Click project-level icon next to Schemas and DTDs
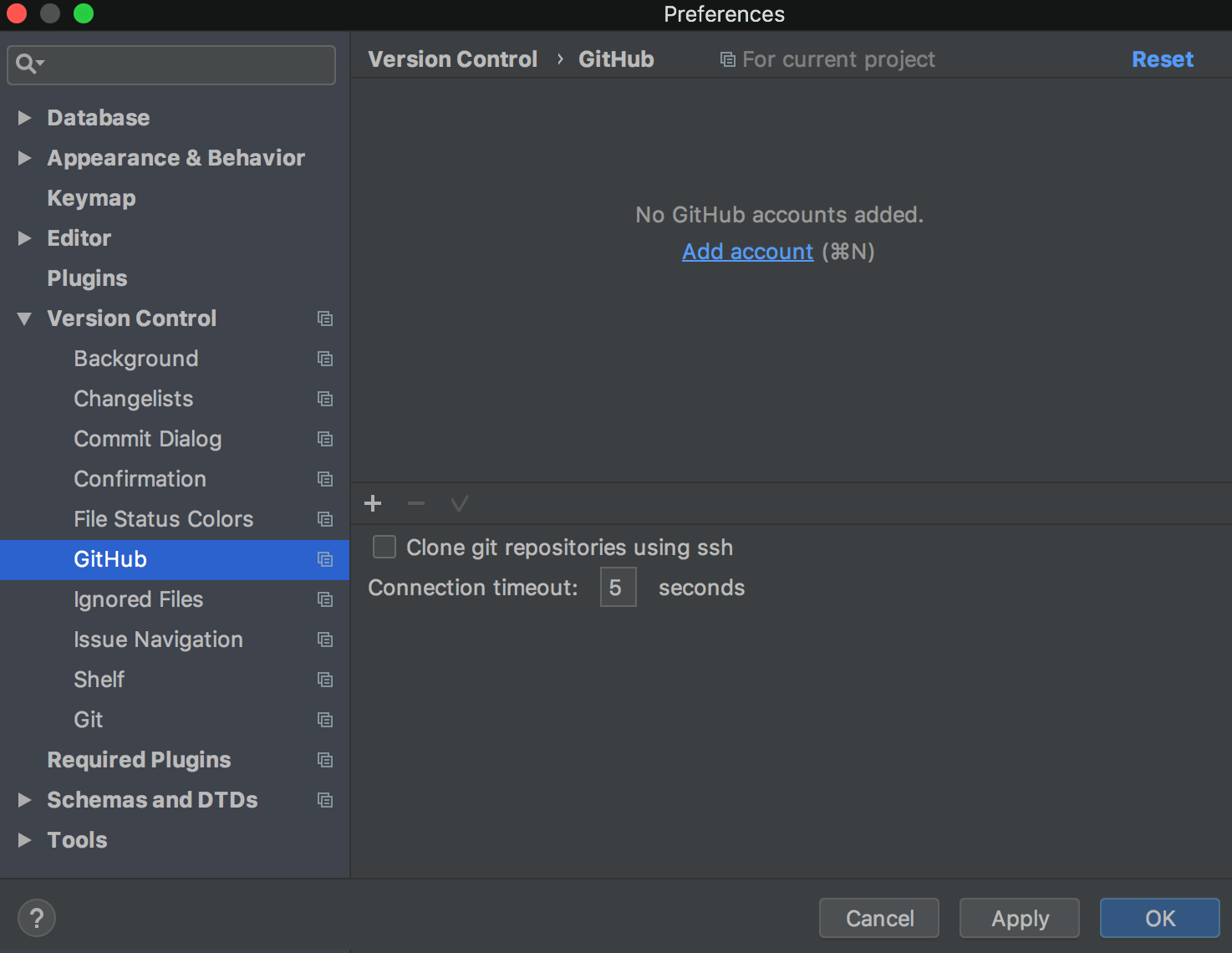This screenshot has height=953, width=1232. click(x=325, y=800)
